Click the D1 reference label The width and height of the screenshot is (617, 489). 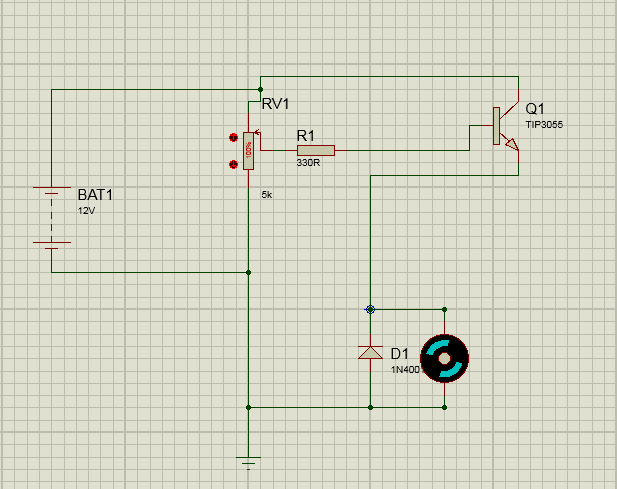(x=400, y=354)
